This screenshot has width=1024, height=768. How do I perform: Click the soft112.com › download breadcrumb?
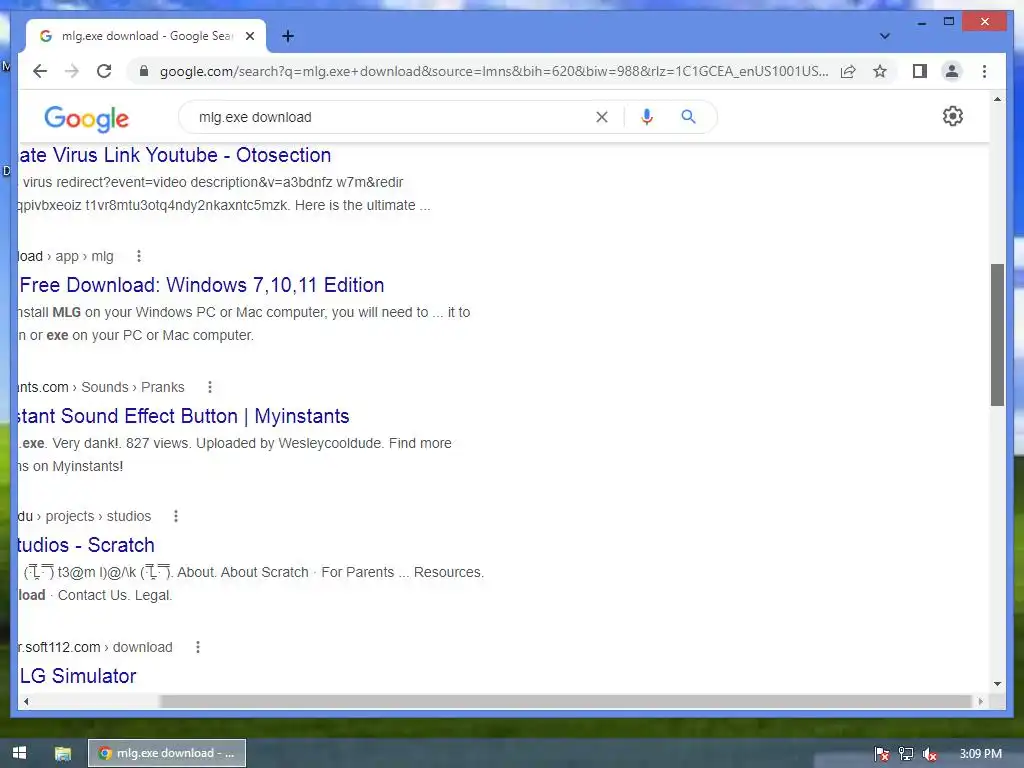coord(95,647)
